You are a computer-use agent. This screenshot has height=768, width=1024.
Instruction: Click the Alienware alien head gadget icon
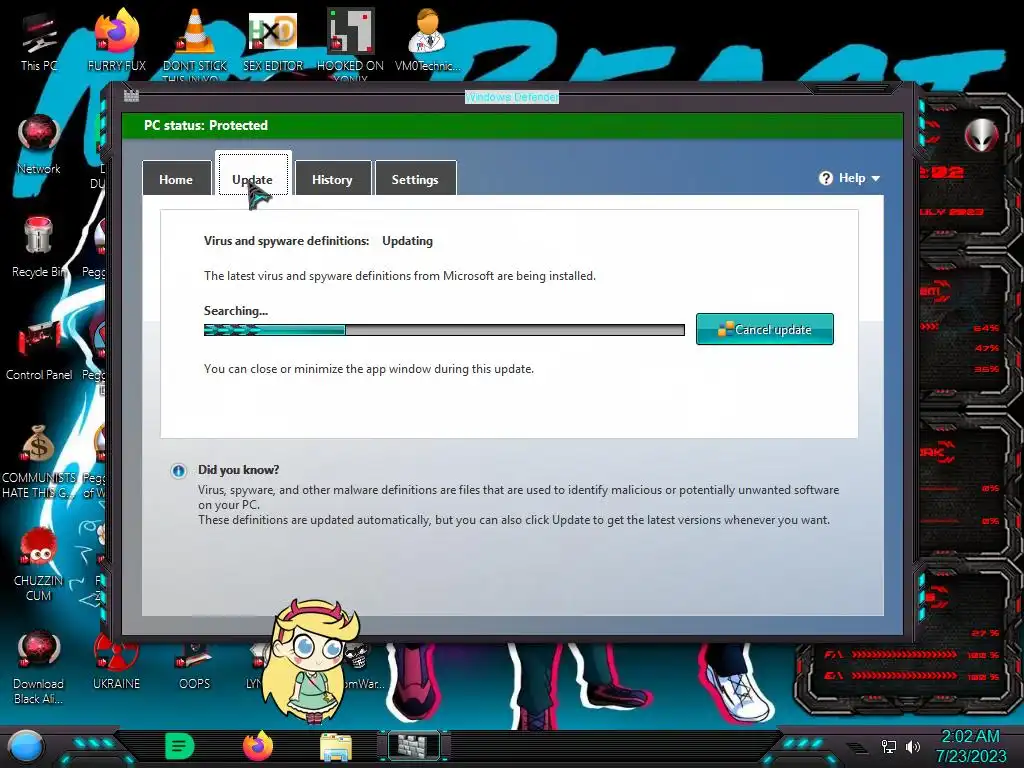point(981,135)
